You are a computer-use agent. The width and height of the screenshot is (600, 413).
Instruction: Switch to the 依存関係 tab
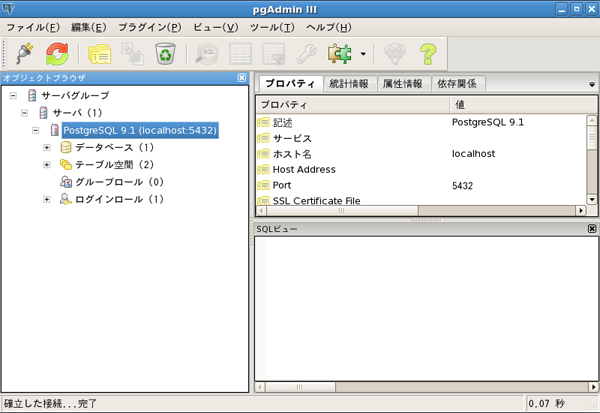point(457,84)
